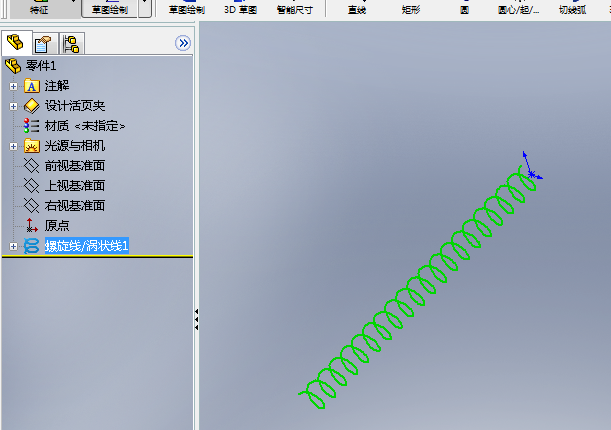Click the panel collapse arrows on splitter
Image resolution: width=611 pixels, height=430 pixels.
pos(196,319)
